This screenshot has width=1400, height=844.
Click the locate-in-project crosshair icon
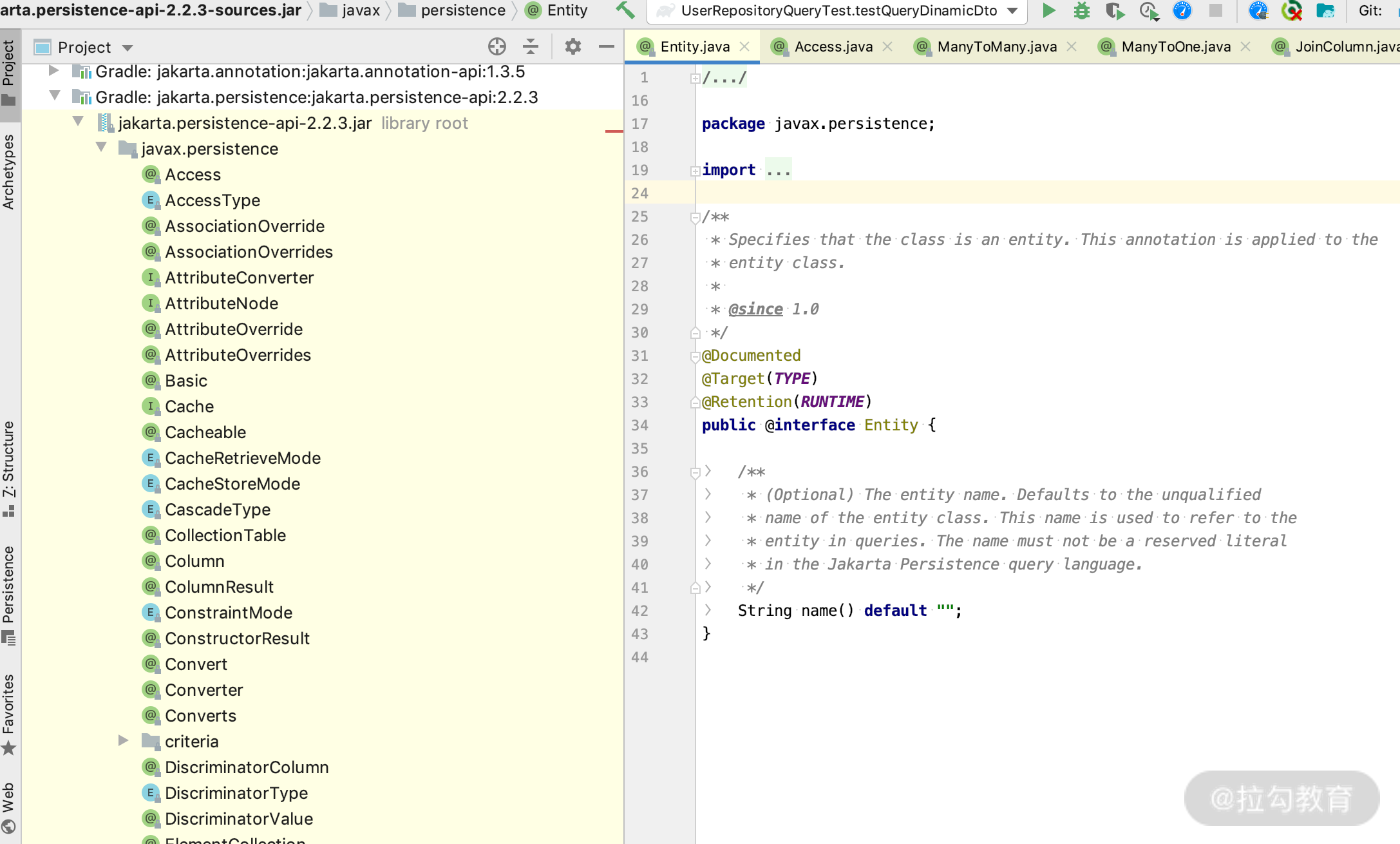coord(497,46)
